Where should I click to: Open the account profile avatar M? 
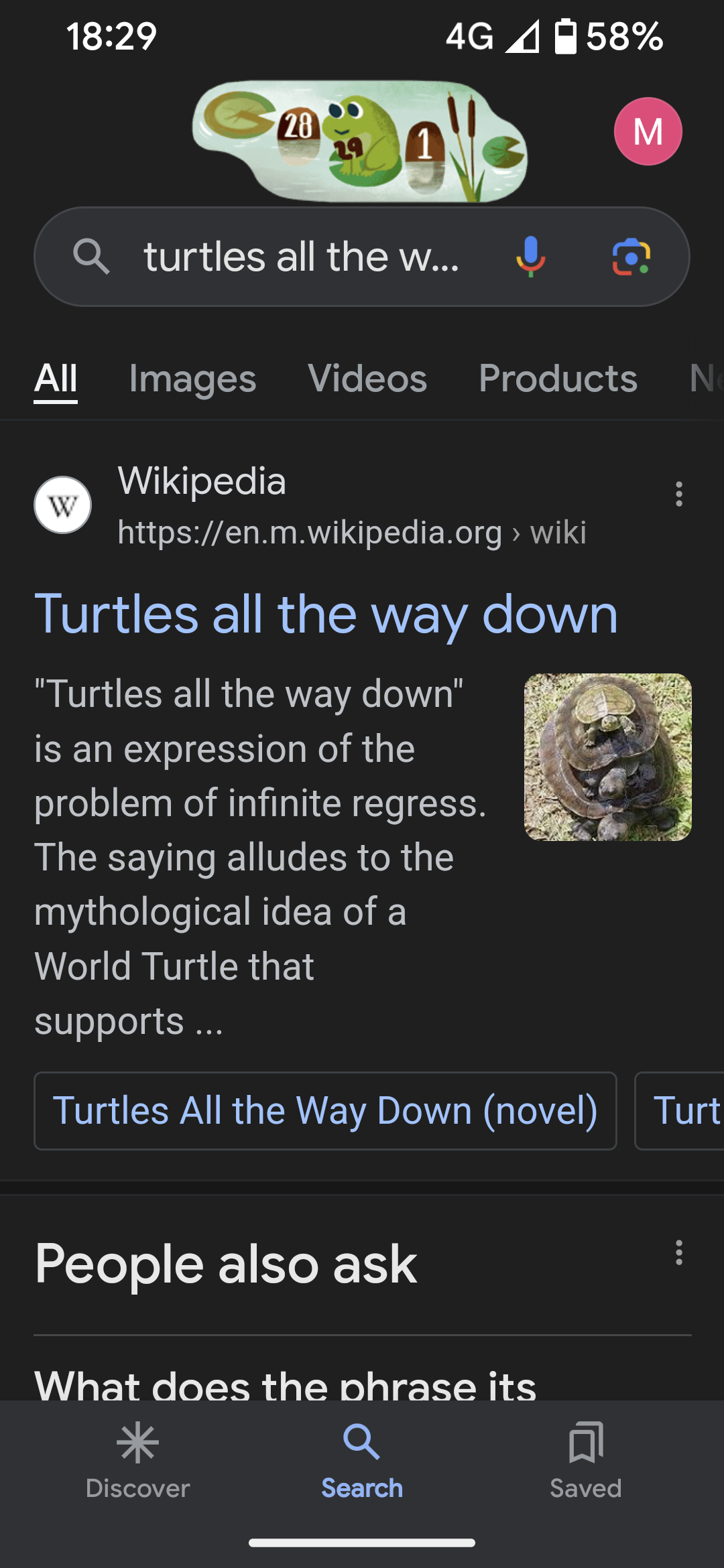click(648, 131)
